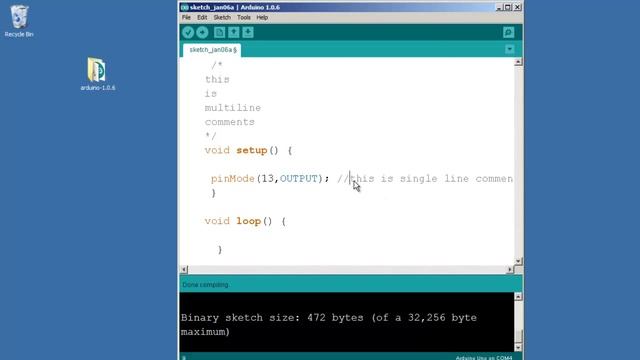Click on 'setup' function name
The height and width of the screenshot is (360, 640).
252,151
